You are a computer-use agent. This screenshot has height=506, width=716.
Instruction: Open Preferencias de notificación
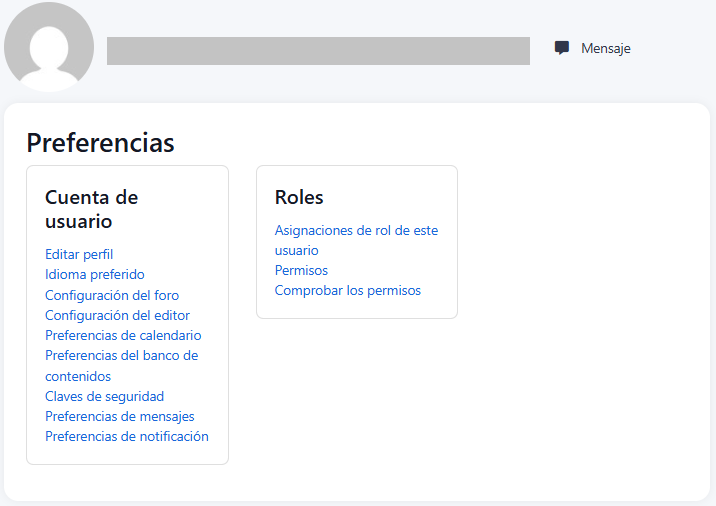[x=127, y=437]
